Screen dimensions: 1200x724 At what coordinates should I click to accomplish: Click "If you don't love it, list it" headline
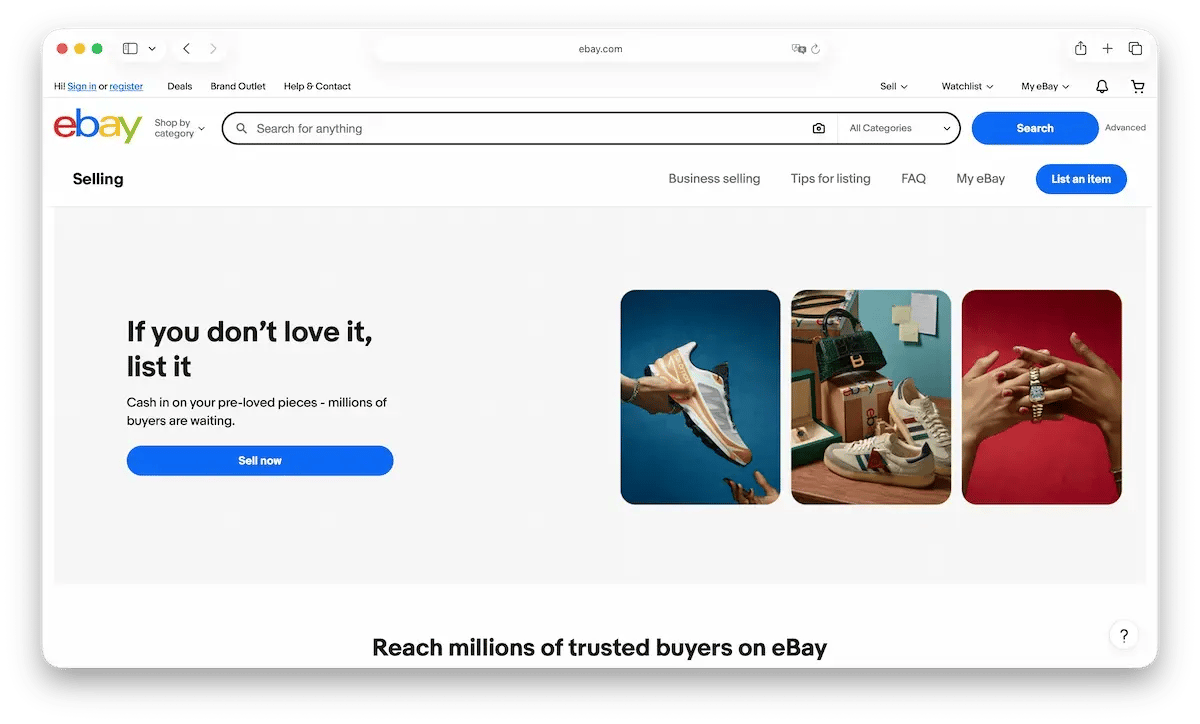click(250, 348)
